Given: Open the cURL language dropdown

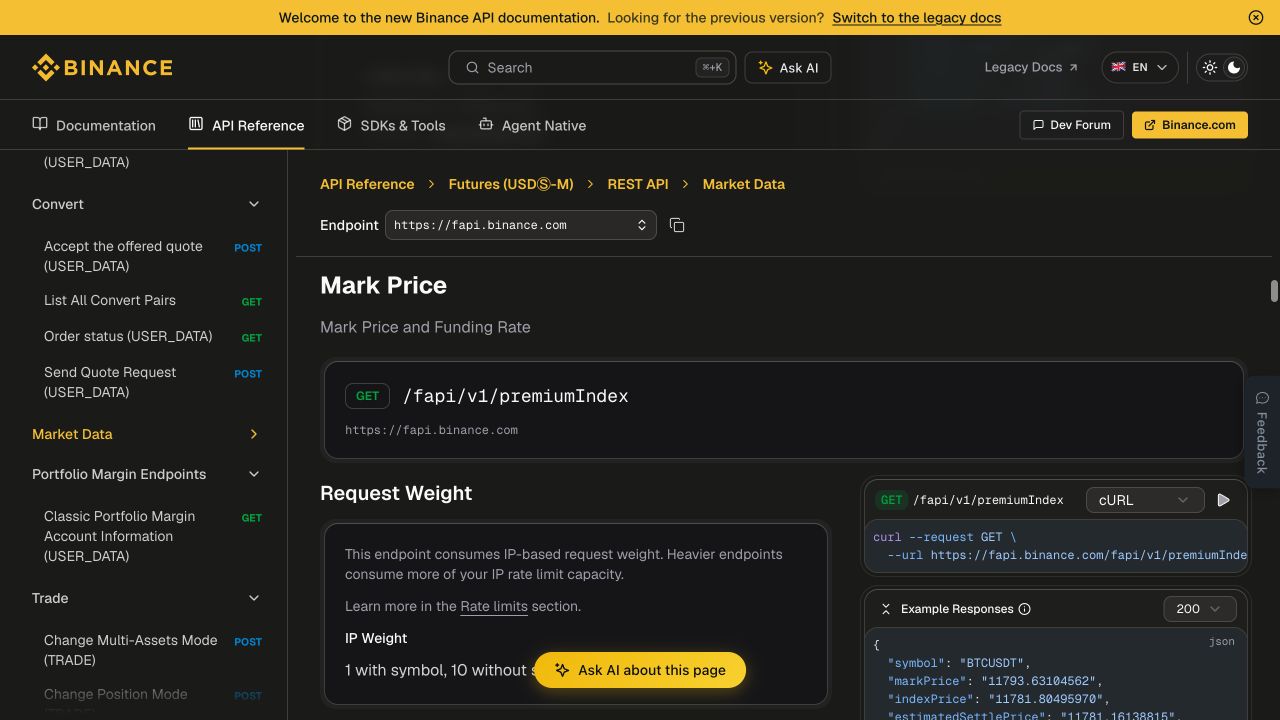Looking at the screenshot, I should [1145, 500].
